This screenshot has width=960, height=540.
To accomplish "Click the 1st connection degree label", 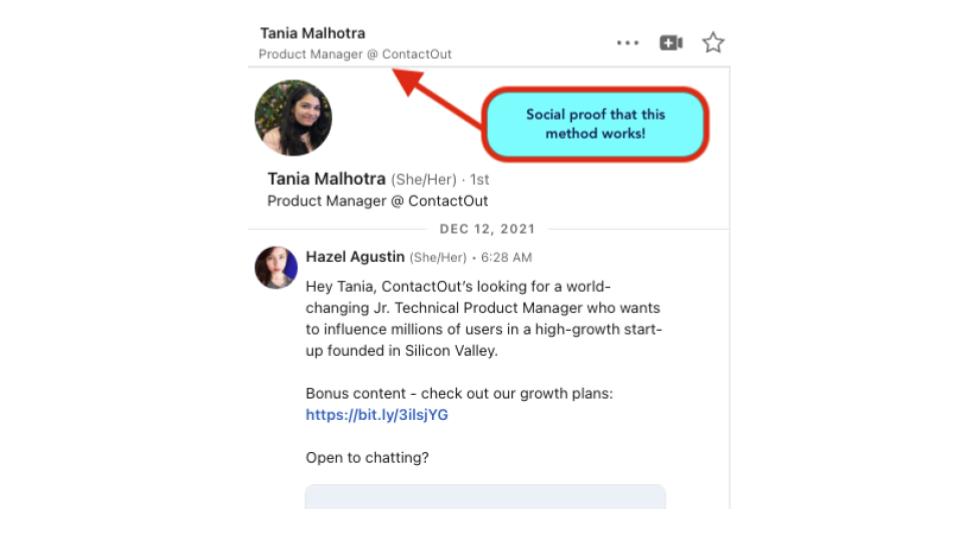I will point(478,180).
